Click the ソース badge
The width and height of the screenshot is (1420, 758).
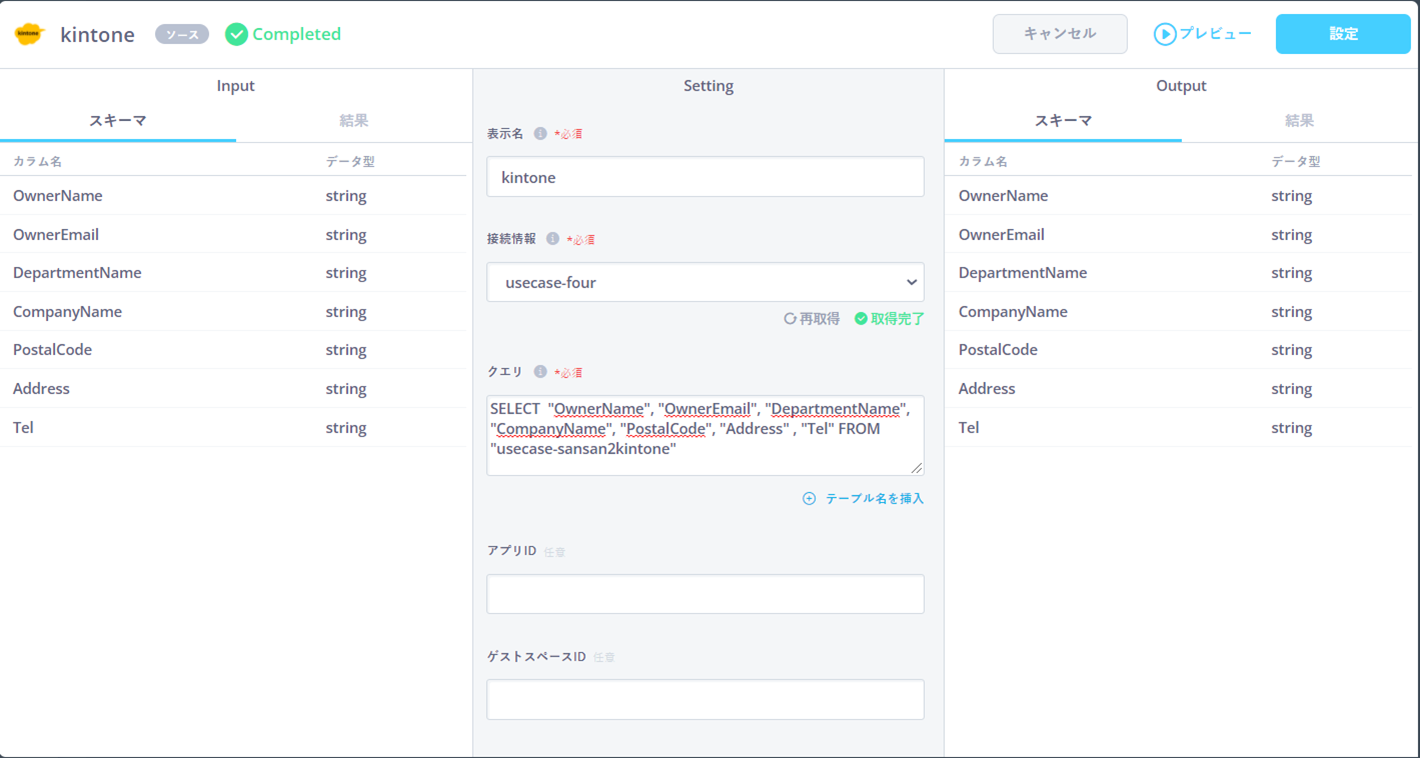[182, 34]
